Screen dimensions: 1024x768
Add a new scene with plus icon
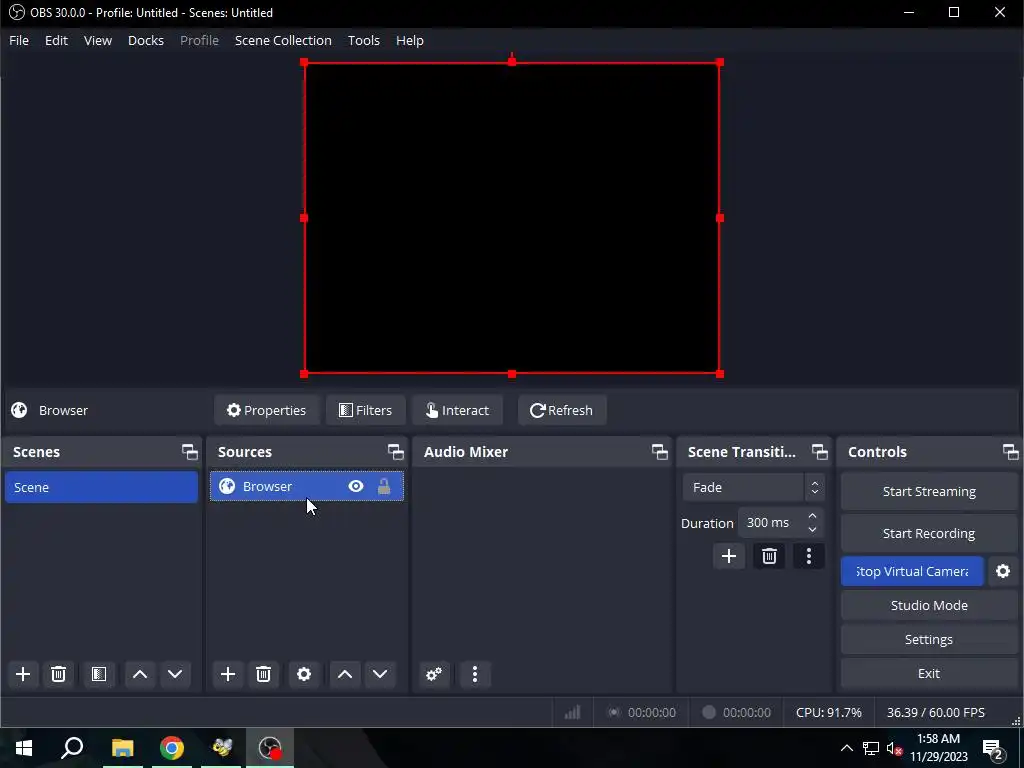(x=23, y=674)
